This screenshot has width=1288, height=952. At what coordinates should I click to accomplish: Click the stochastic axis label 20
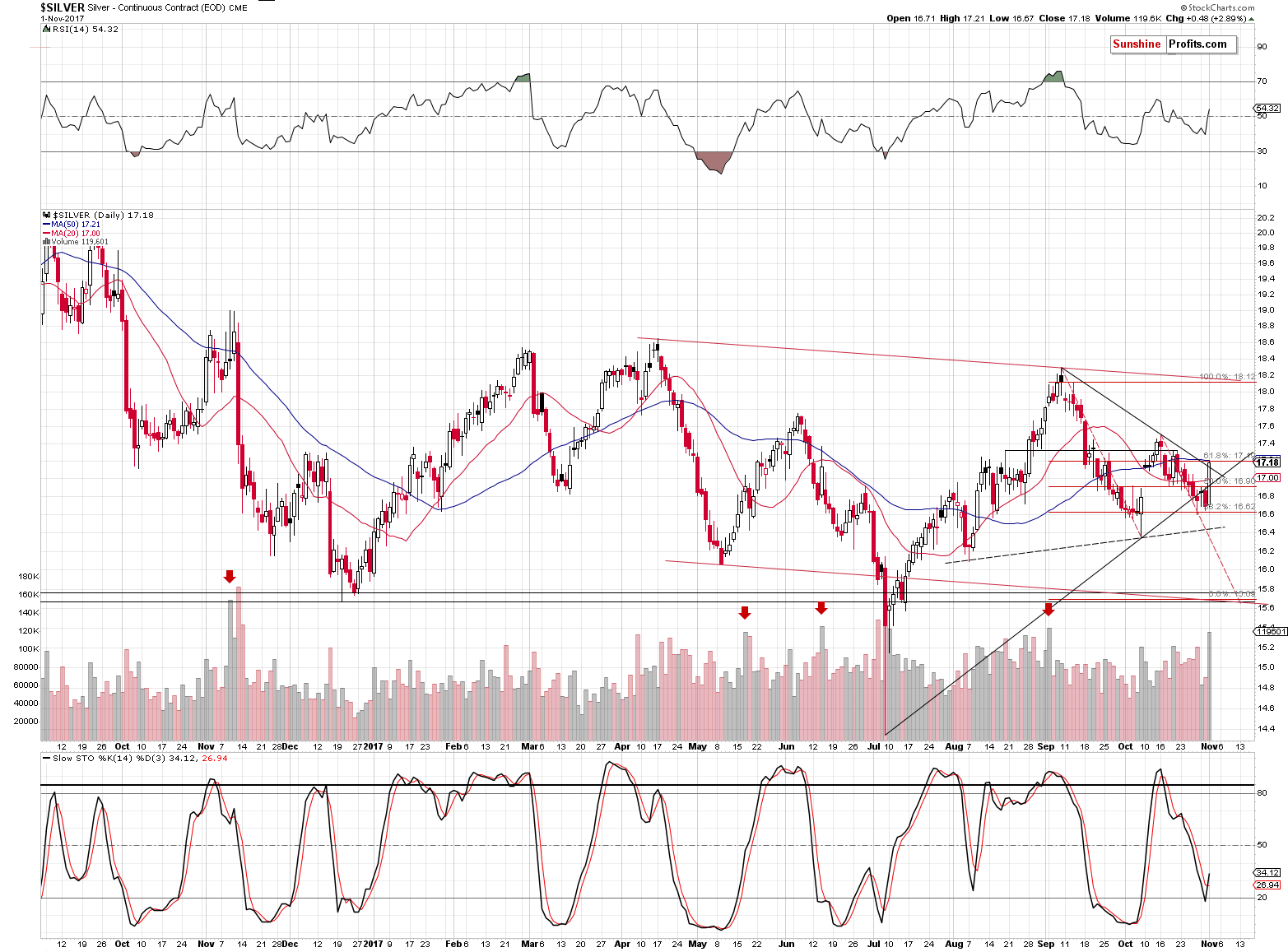coord(1262,898)
